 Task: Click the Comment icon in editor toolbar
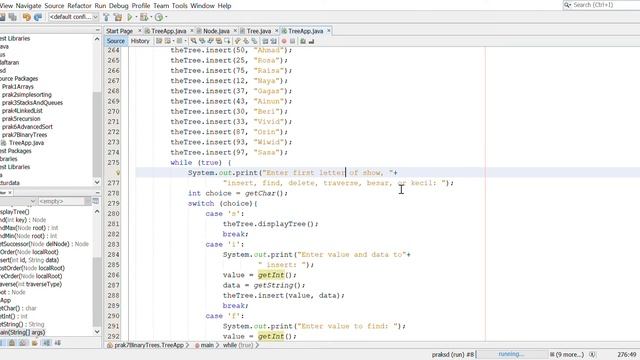click(x=302, y=41)
